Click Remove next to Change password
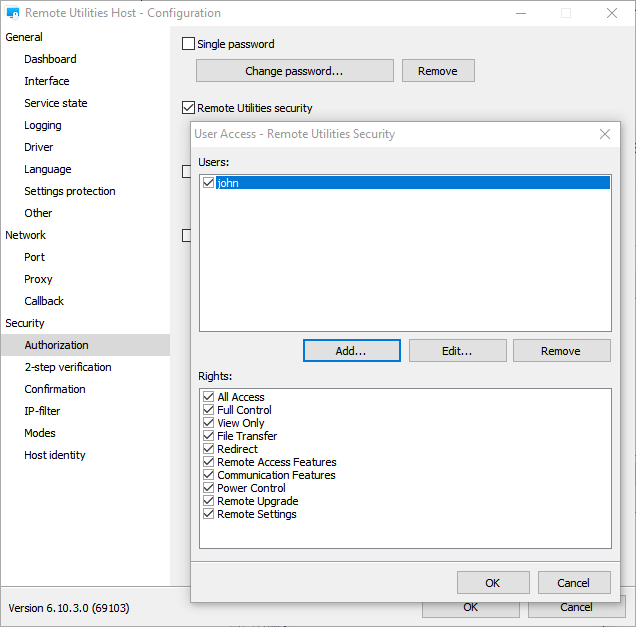This screenshot has width=636, height=627. pyautogui.click(x=438, y=71)
